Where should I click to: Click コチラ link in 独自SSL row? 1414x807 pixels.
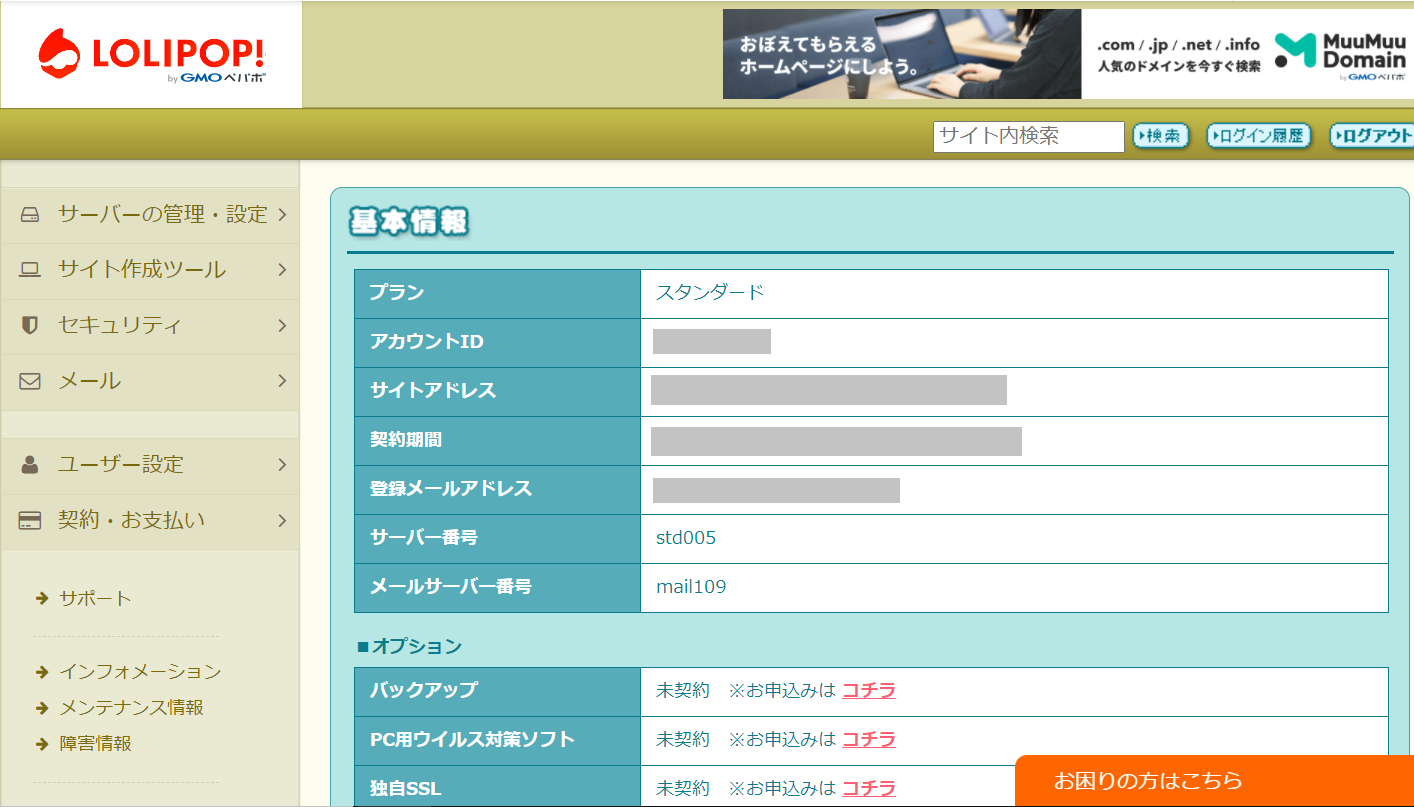tap(869, 788)
